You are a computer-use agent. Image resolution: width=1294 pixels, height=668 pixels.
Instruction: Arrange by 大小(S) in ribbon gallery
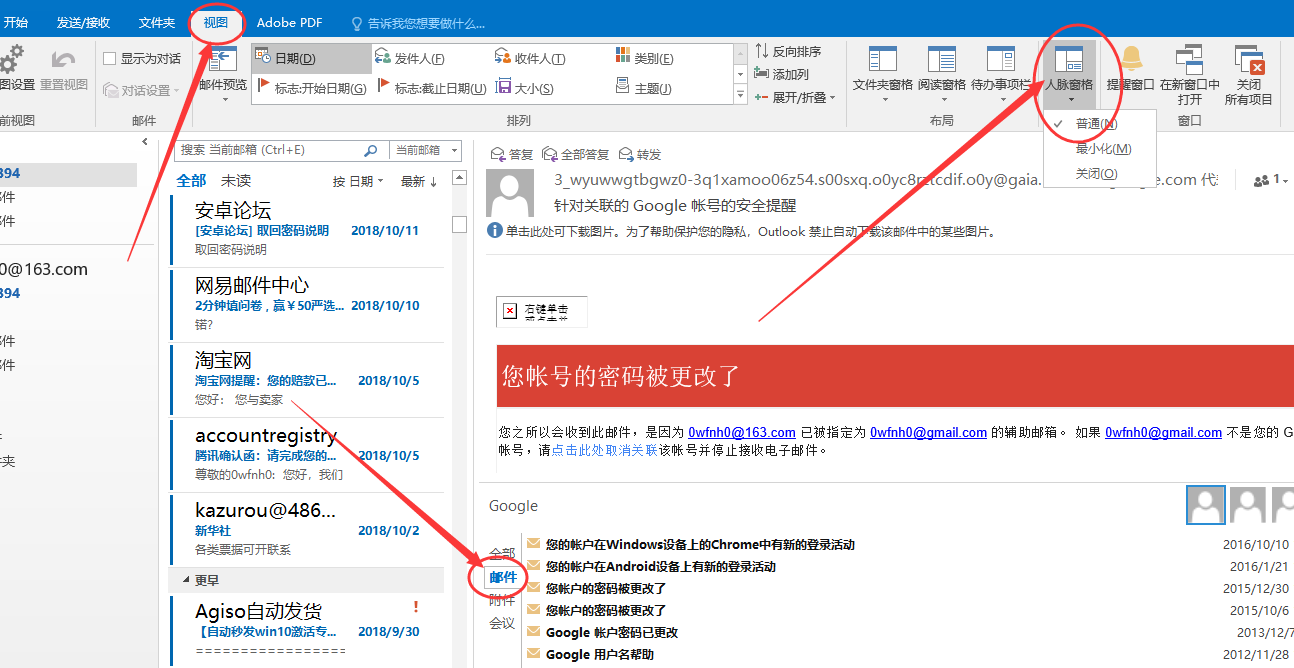pos(525,88)
